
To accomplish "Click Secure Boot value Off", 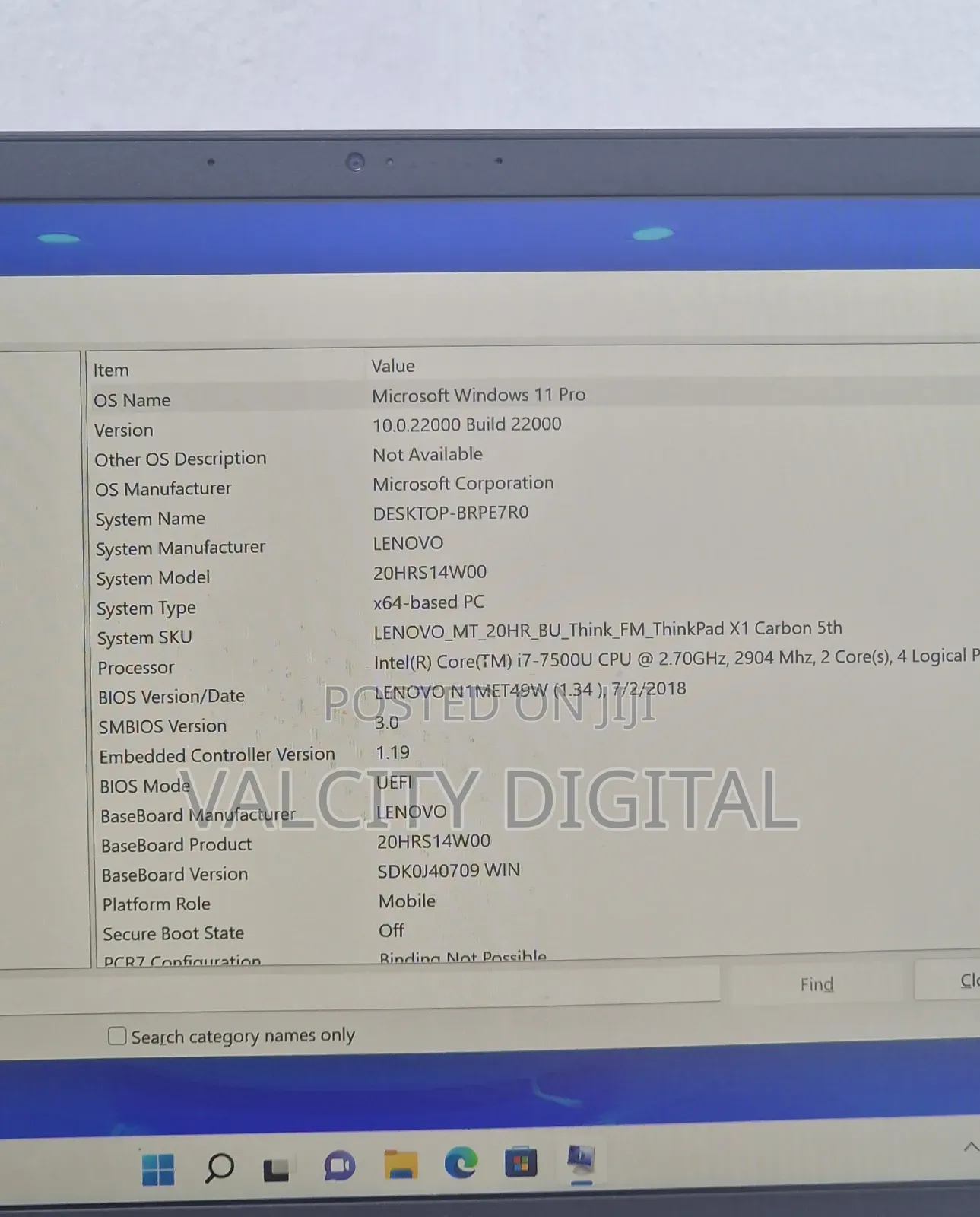I will (x=392, y=931).
